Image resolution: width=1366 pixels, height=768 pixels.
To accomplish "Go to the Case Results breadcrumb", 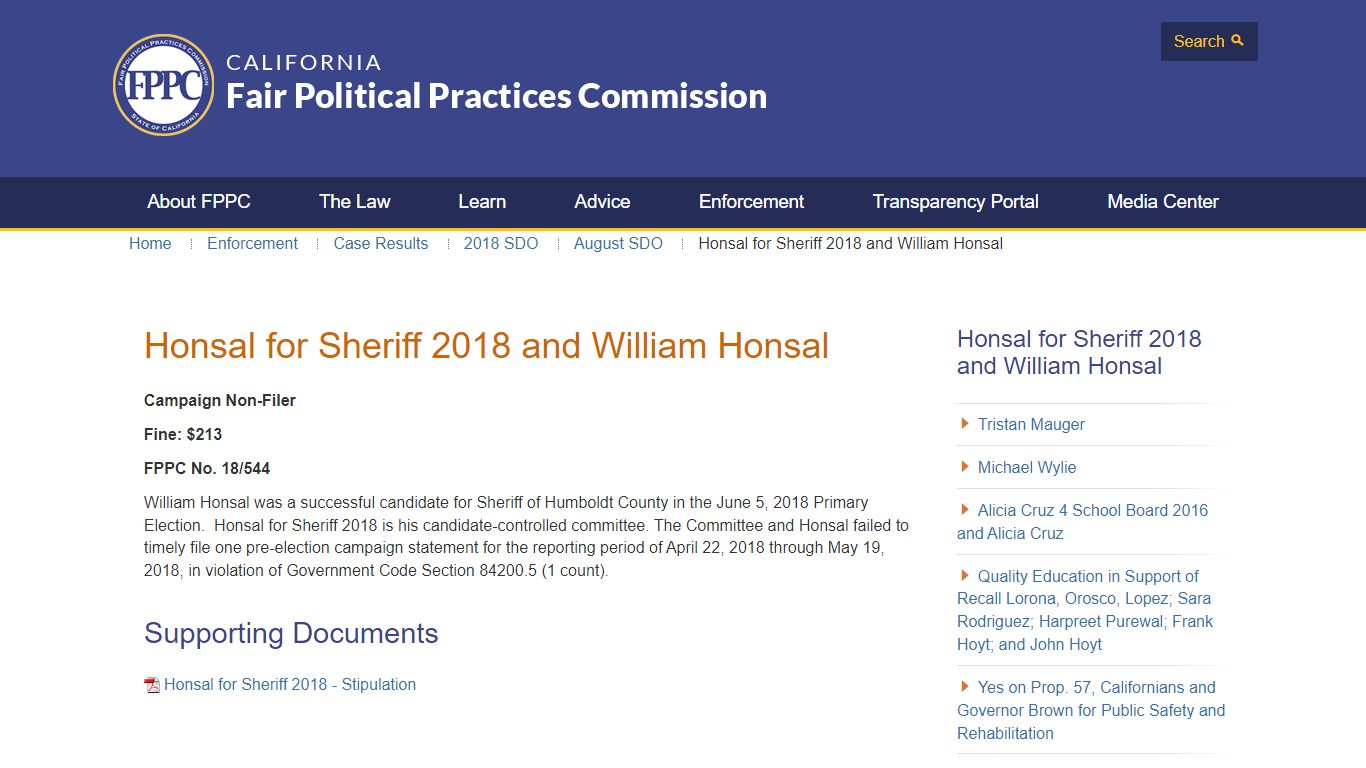I will (x=381, y=244).
